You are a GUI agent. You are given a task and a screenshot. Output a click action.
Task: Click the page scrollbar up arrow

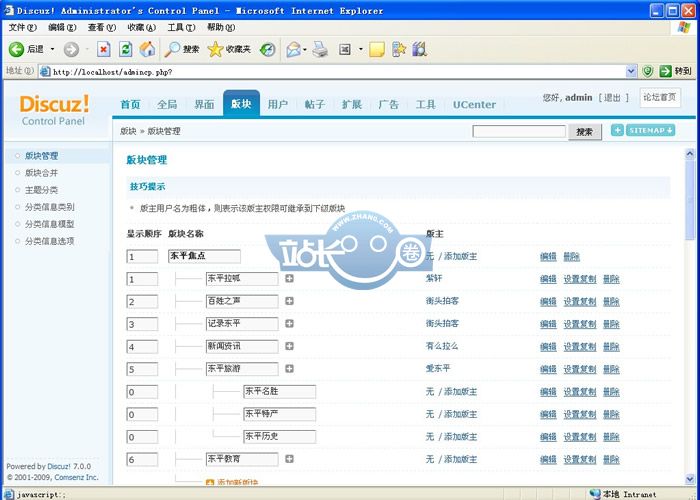pyautogui.click(x=690, y=154)
